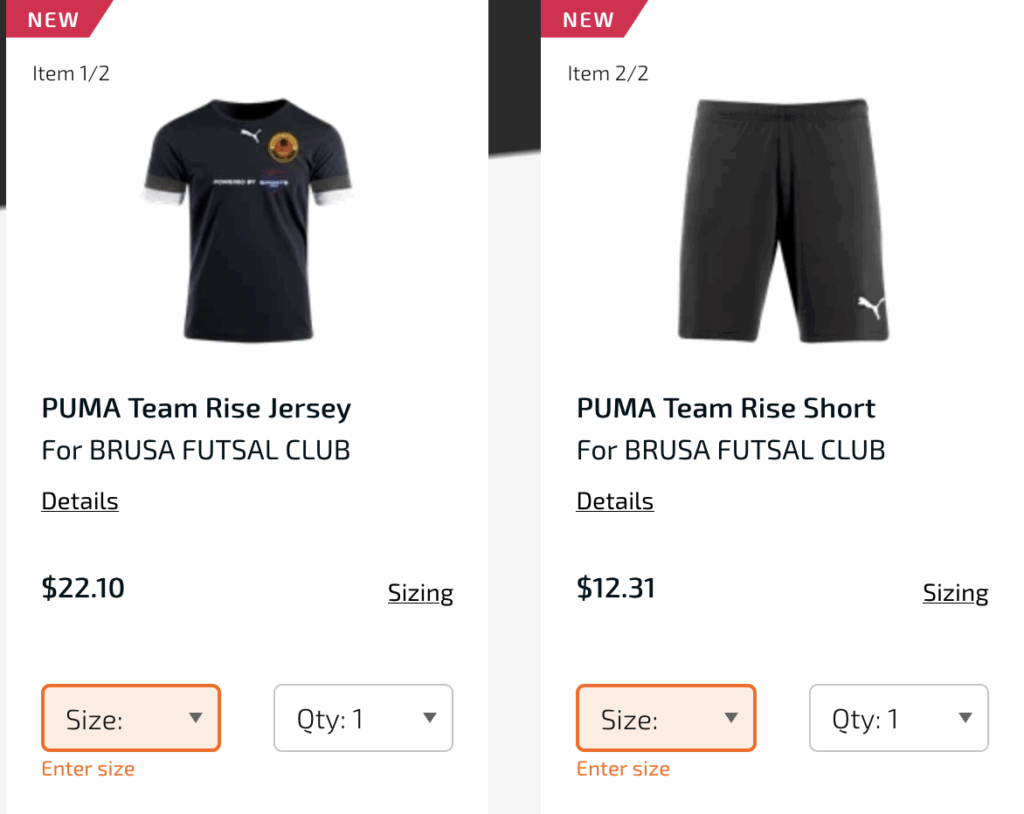Image resolution: width=1024 pixels, height=814 pixels.
Task: Click the Item 1/2 label
Action: [x=71, y=73]
